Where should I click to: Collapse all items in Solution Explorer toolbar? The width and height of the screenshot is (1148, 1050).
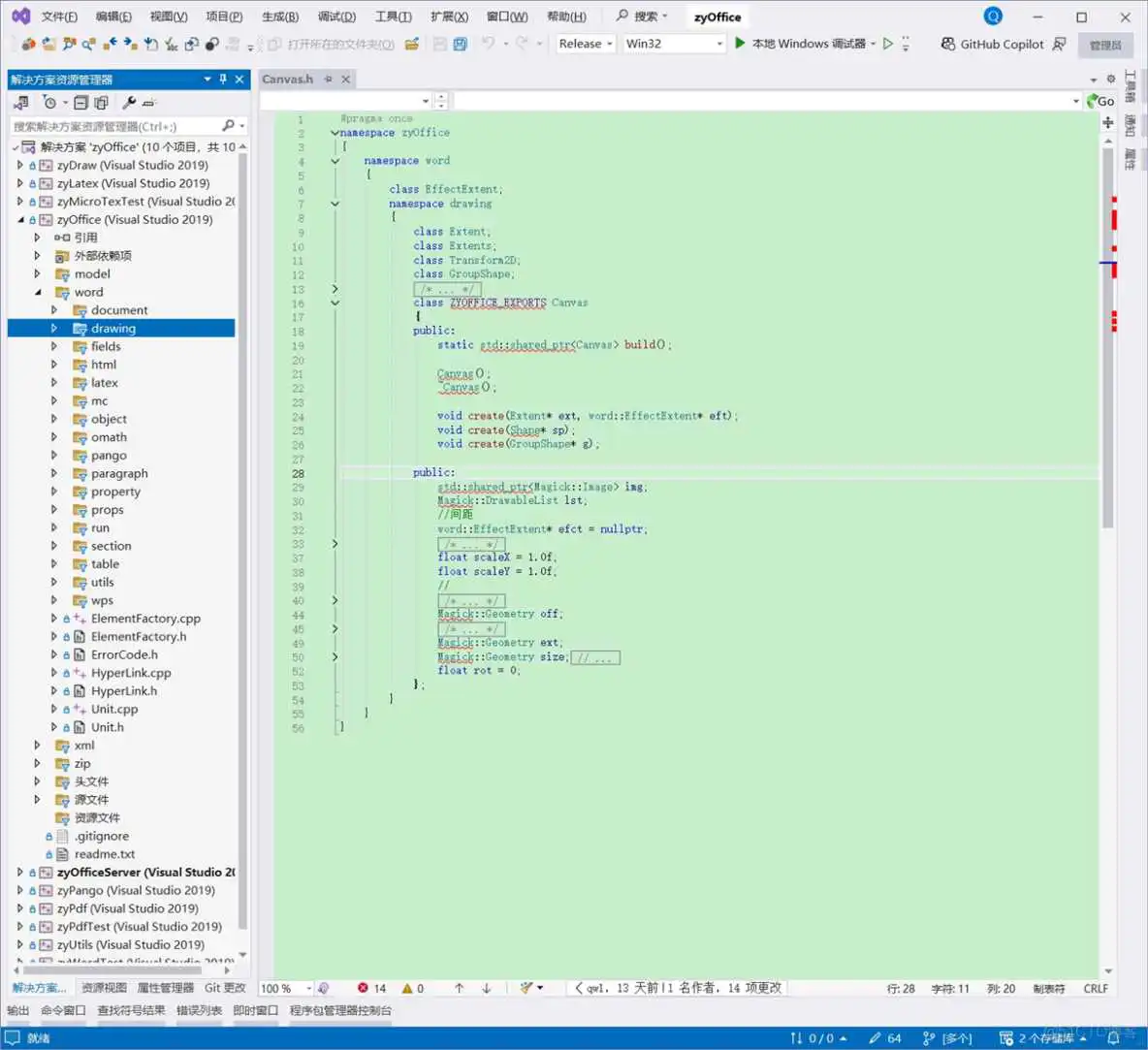coord(81,102)
